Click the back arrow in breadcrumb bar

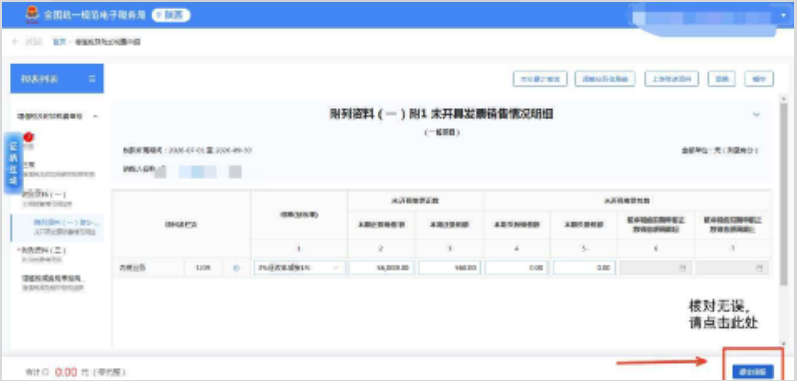[x=15, y=42]
